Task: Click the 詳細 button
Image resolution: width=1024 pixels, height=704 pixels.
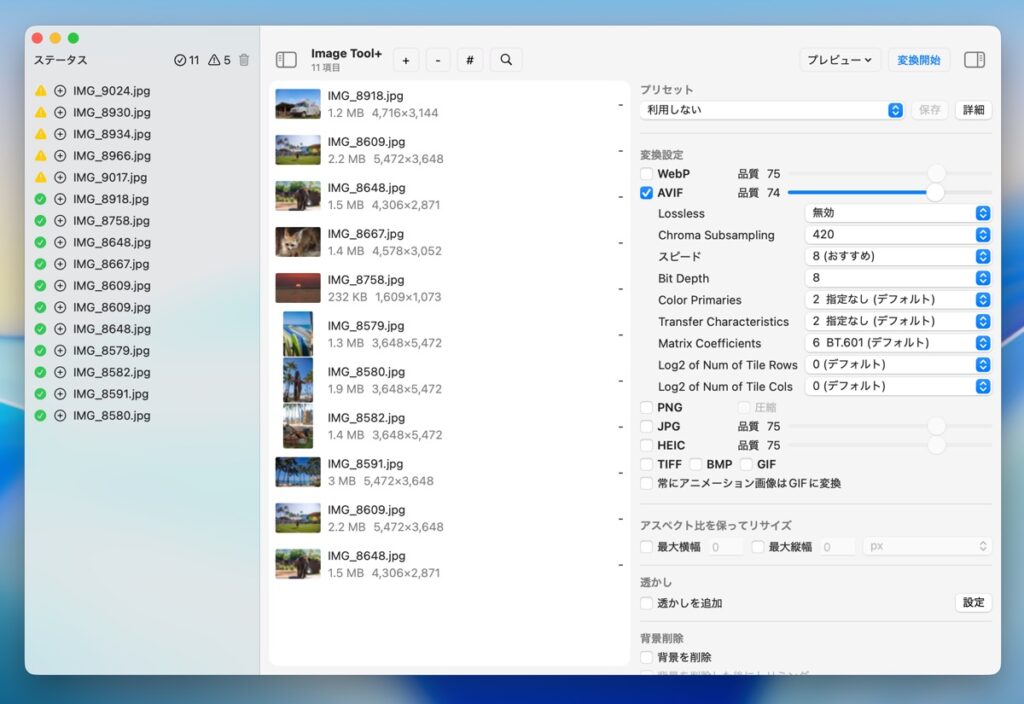Action: pyautogui.click(x=973, y=110)
